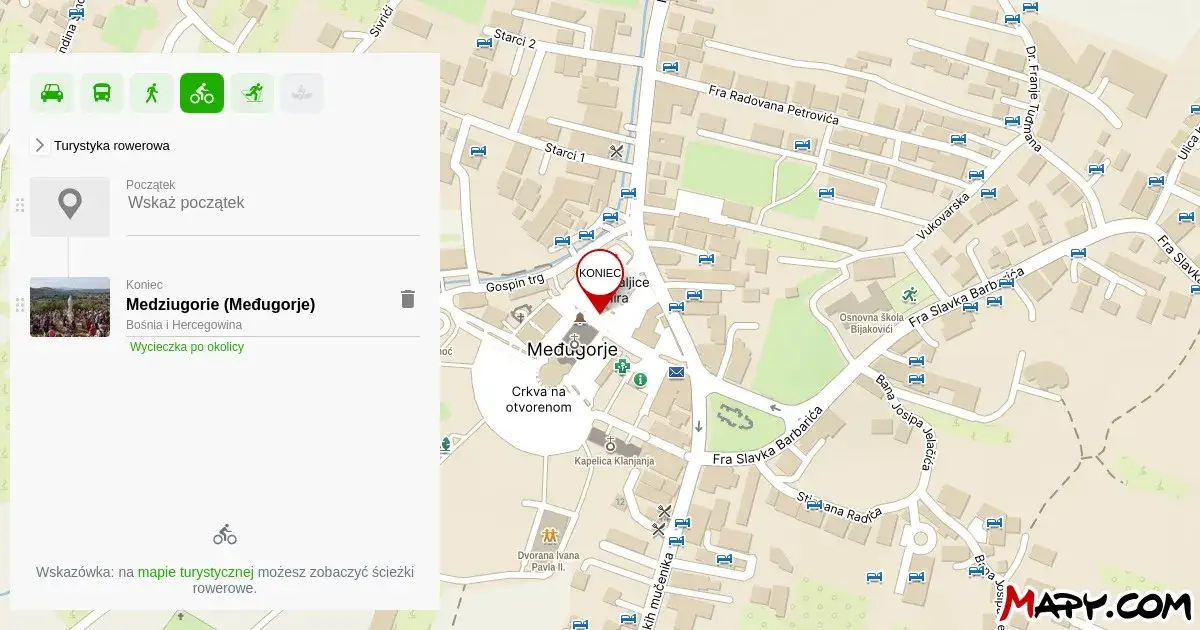The width and height of the screenshot is (1200, 630).
Task: Delete the Medziugorie destination with trash icon
Action: click(x=407, y=299)
